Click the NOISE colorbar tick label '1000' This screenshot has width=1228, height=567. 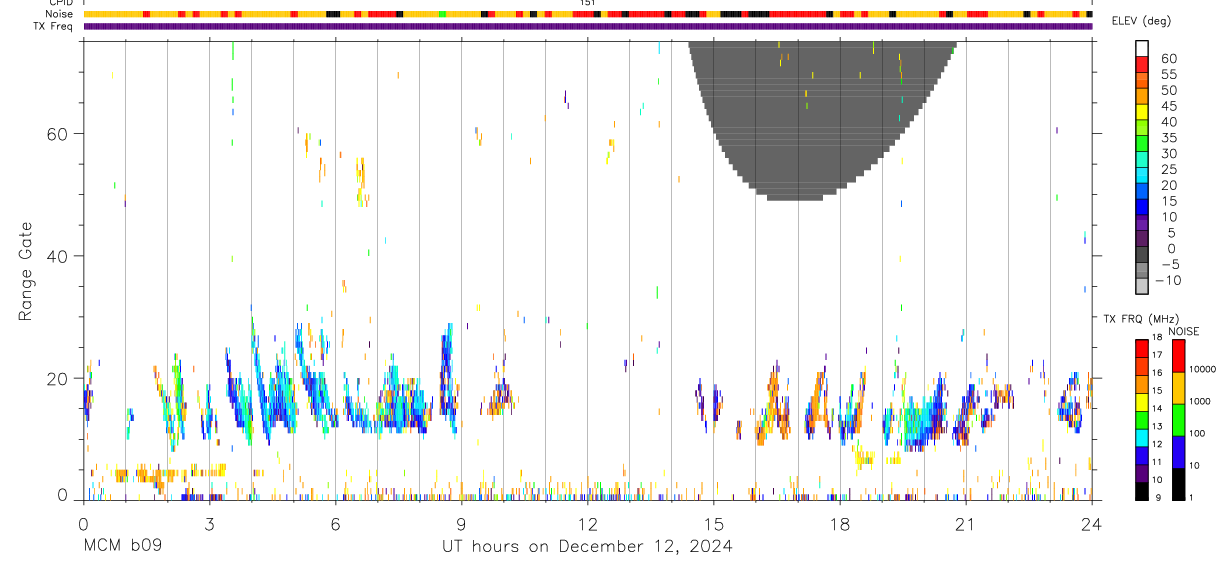(1199, 401)
